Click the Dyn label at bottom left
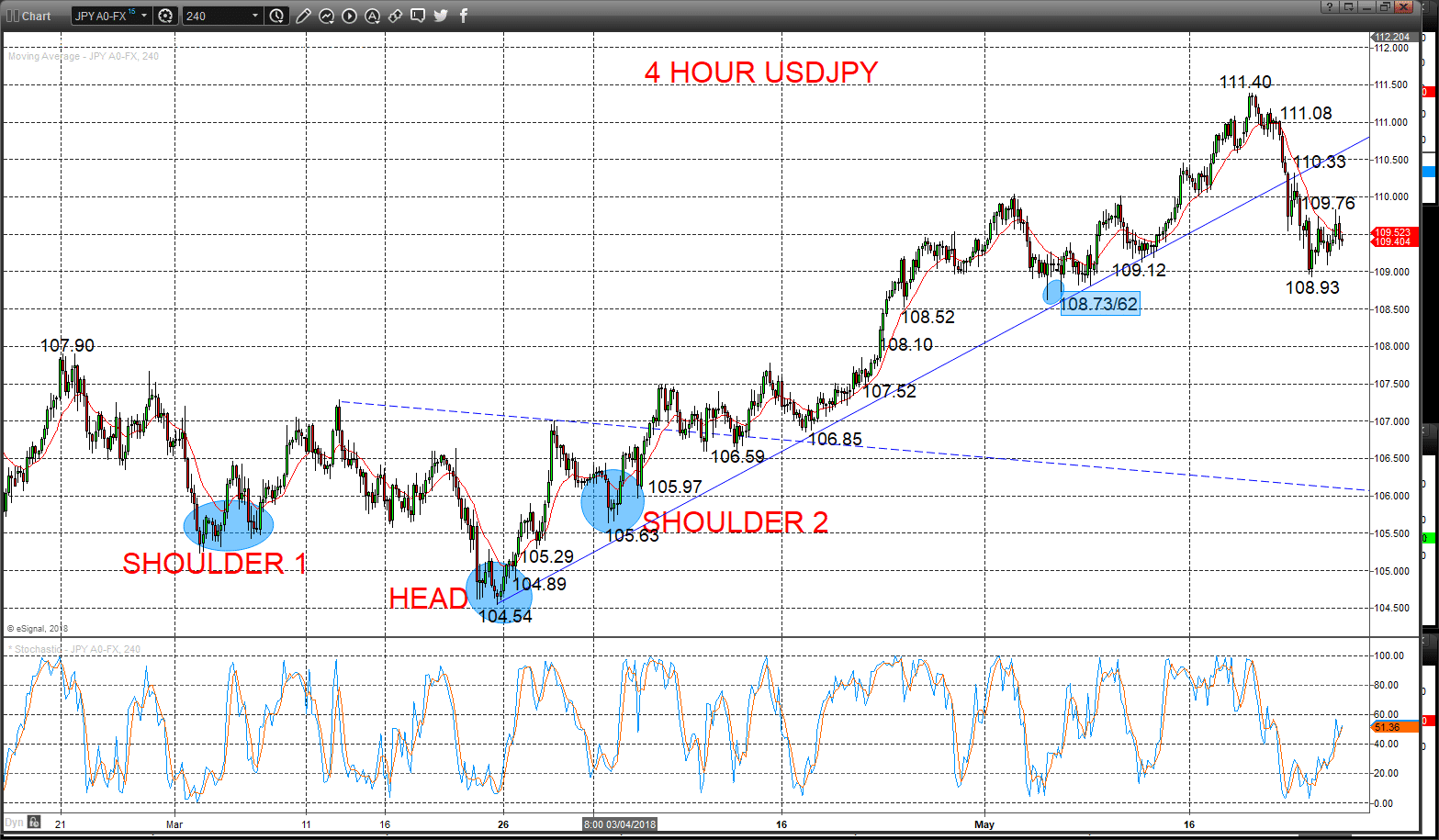The image size is (1439, 840). coord(14,822)
